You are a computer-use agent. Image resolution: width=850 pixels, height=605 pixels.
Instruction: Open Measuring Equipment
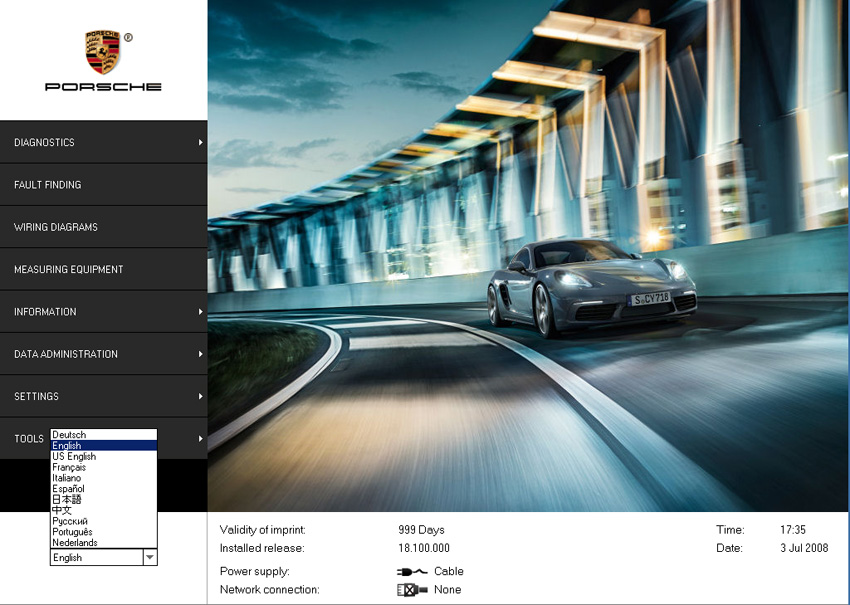[x=104, y=269]
